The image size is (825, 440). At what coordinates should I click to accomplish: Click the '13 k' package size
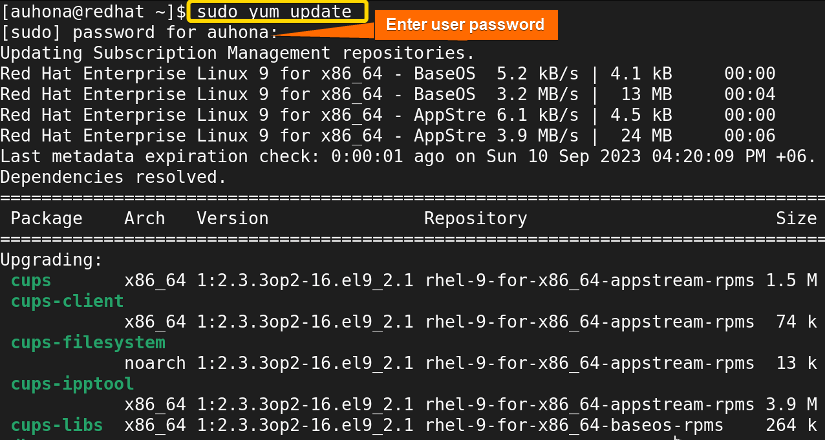pyautogui.click(x=796, y=363)
